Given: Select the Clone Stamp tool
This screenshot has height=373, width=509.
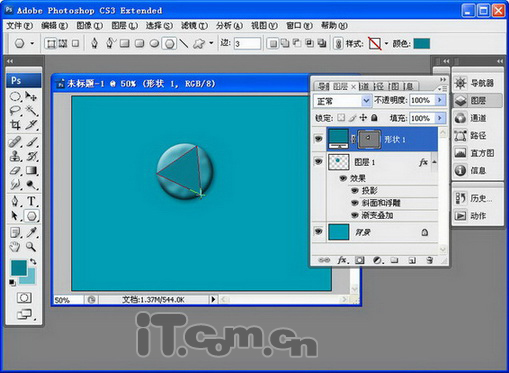Looking at the screenshot, I should click(x=15, y=156).
